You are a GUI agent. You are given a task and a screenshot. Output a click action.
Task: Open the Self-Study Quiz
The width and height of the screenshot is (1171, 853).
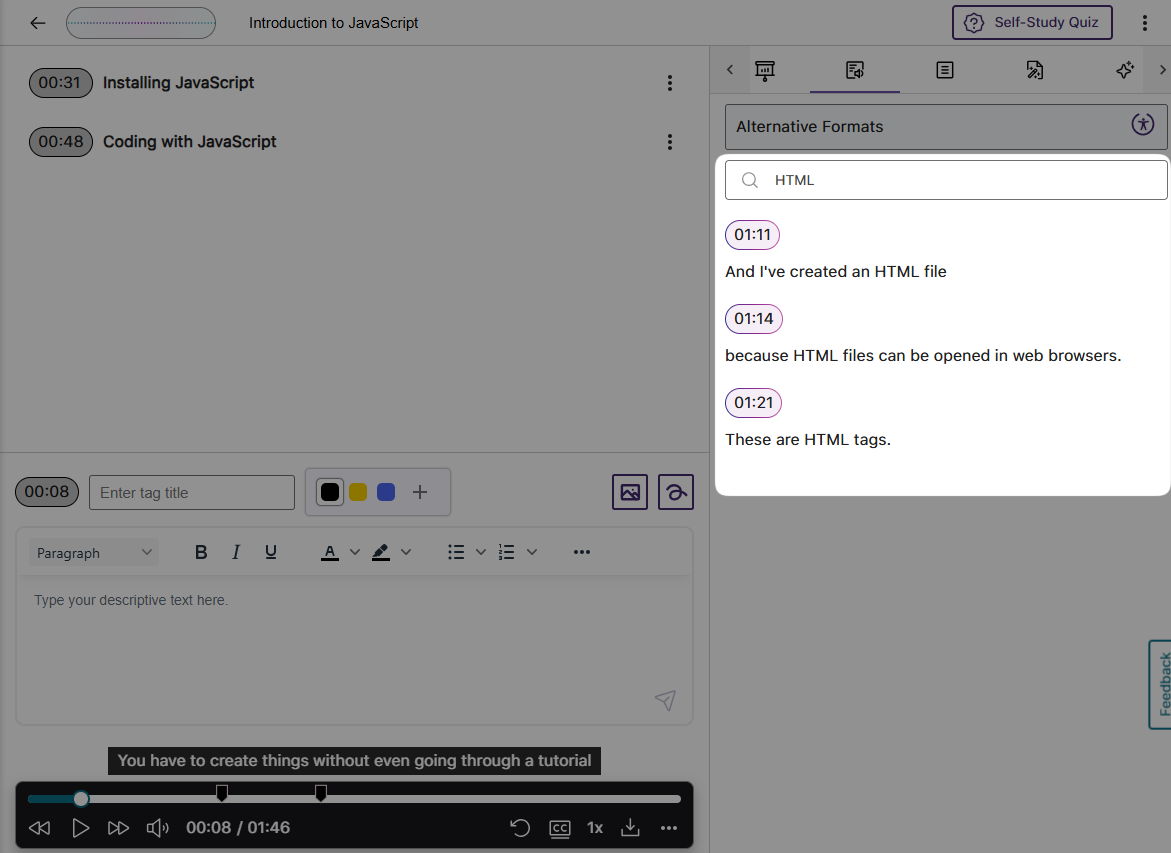(x=1032, y=22)
